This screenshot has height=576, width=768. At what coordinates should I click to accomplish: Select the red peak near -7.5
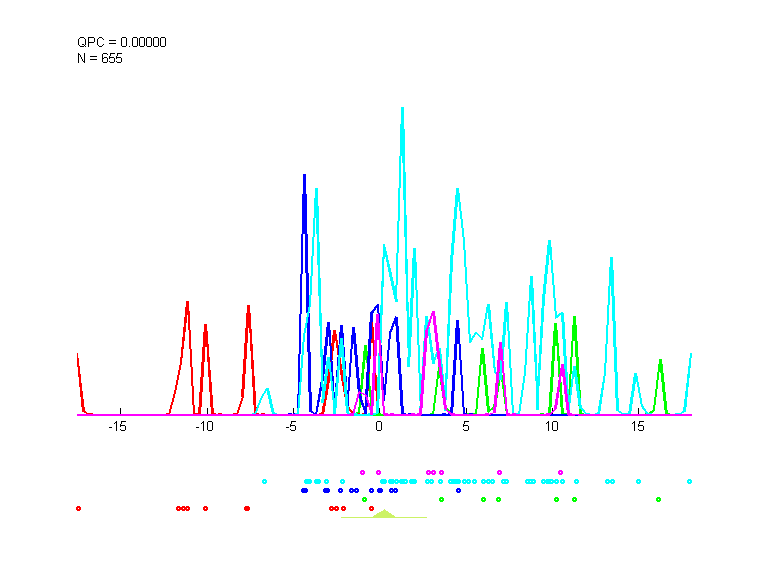point(248,308)
